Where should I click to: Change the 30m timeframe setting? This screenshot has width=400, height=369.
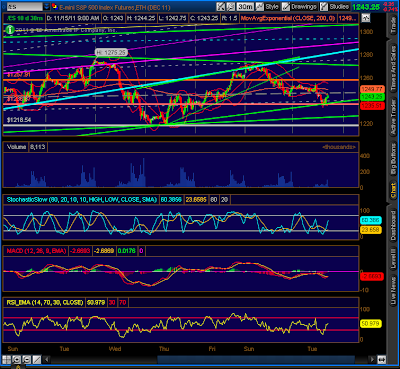[245, 6]
